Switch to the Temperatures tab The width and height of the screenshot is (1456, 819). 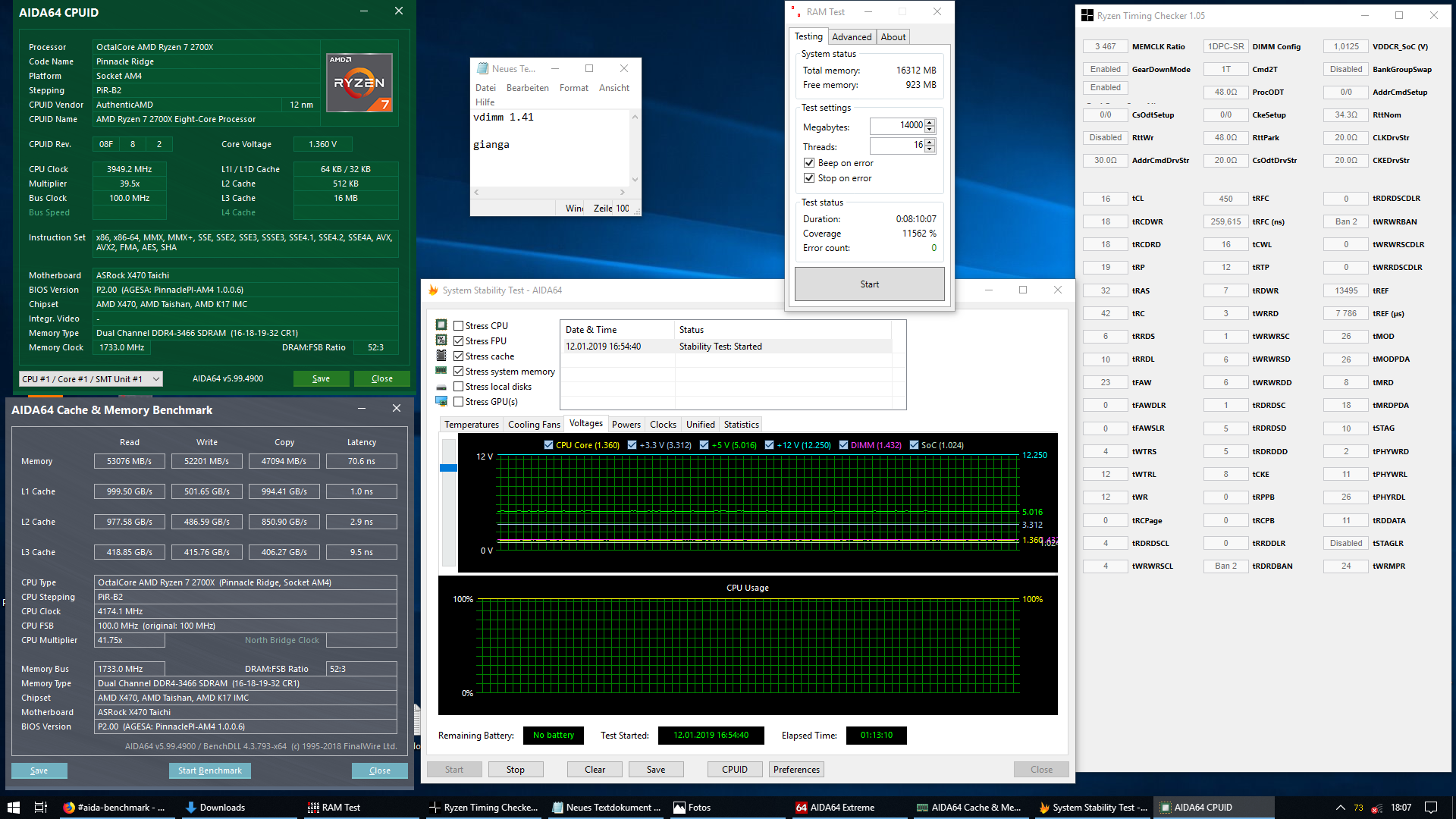[x=471, y=425]
